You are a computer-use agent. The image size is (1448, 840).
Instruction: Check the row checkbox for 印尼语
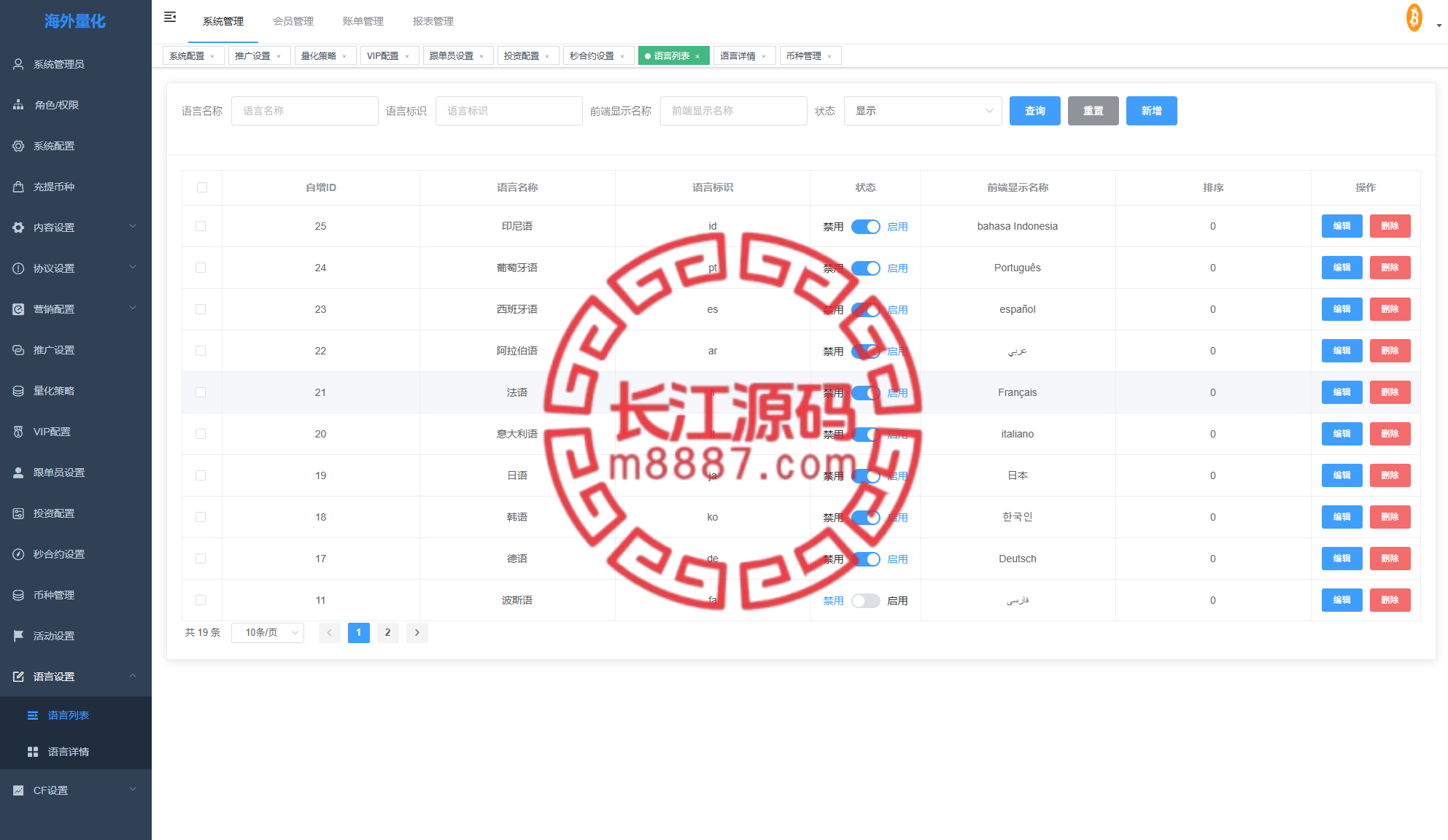201,226
